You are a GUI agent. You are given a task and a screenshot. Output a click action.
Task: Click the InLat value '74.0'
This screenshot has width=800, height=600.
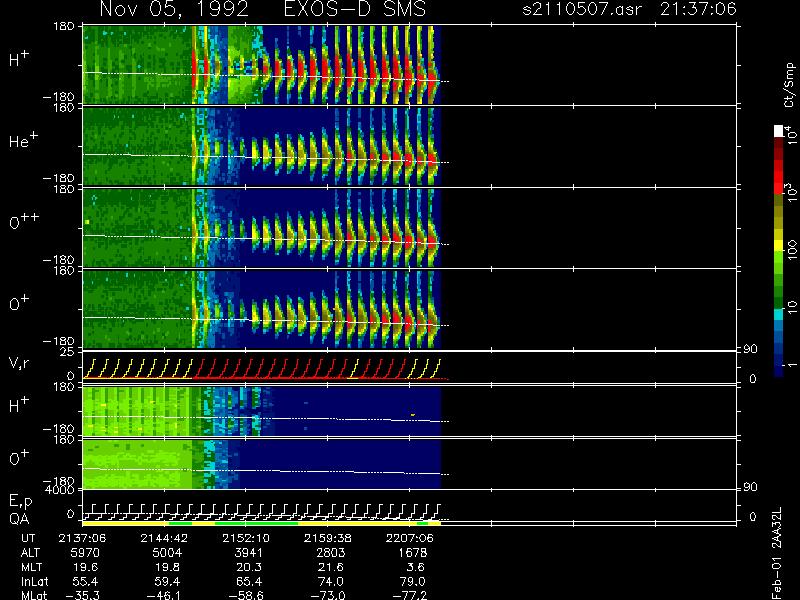(x=330, y=581)
